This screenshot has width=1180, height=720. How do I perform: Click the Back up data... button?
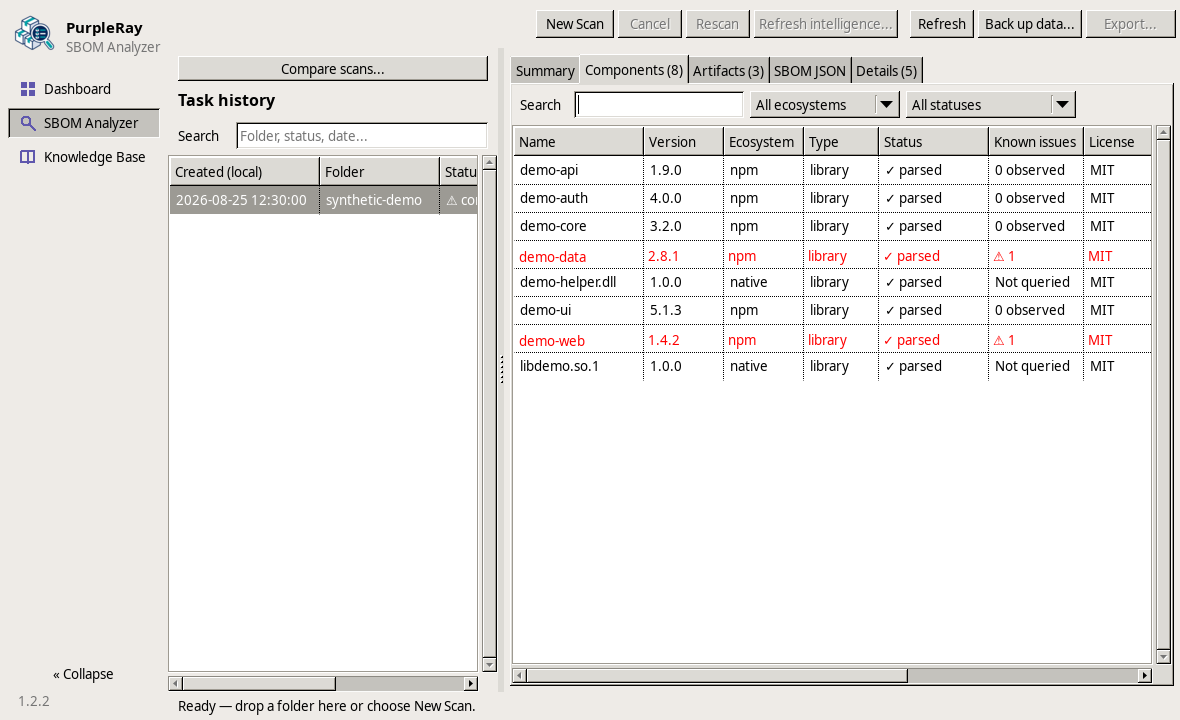(x=1029, y=24)
